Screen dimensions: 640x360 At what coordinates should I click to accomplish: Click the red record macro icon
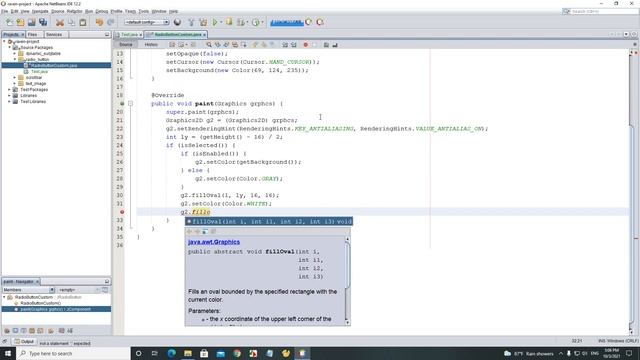[305, 44]
